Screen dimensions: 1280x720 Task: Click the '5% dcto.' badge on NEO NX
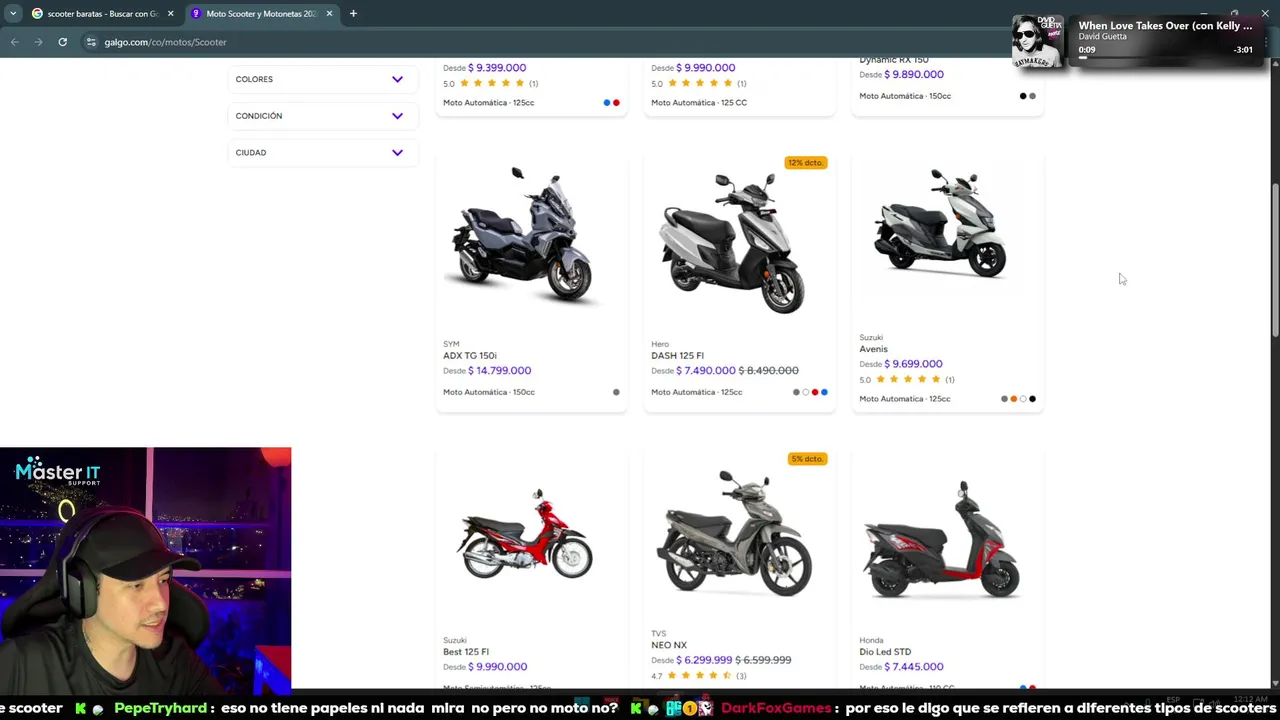click(807, 459)
